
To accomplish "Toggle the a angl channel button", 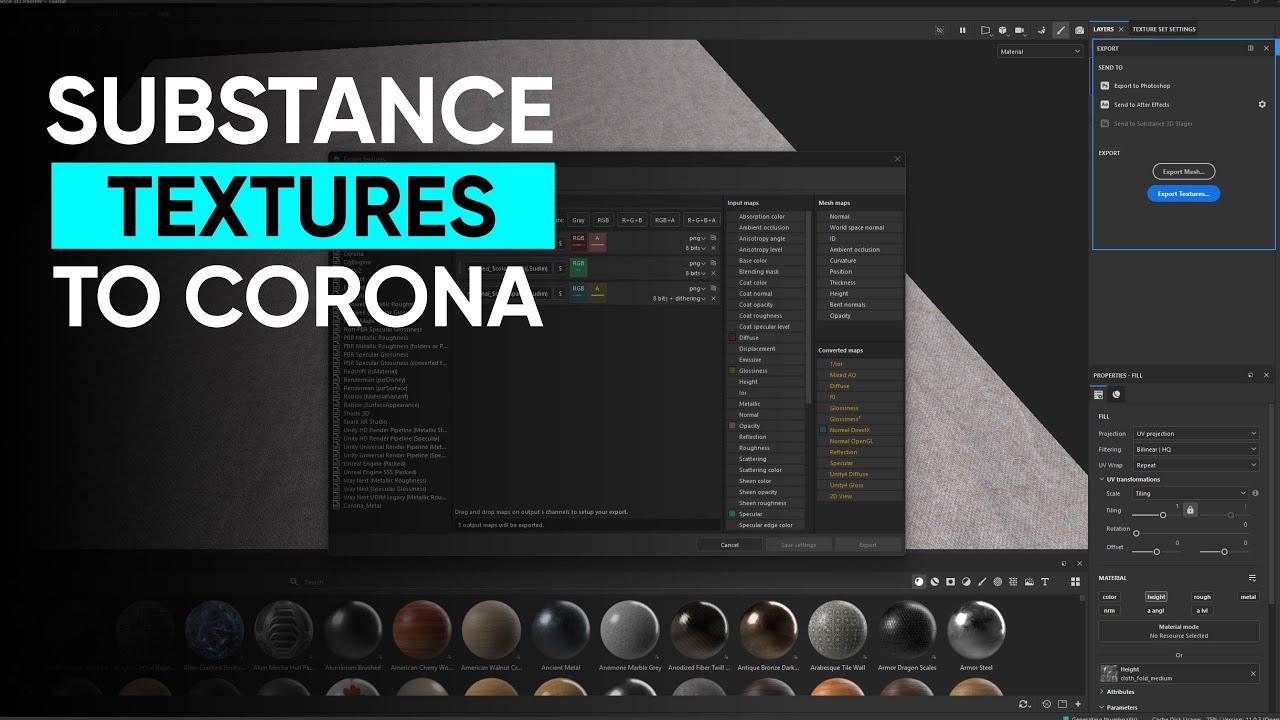I will click(1156, 610).
